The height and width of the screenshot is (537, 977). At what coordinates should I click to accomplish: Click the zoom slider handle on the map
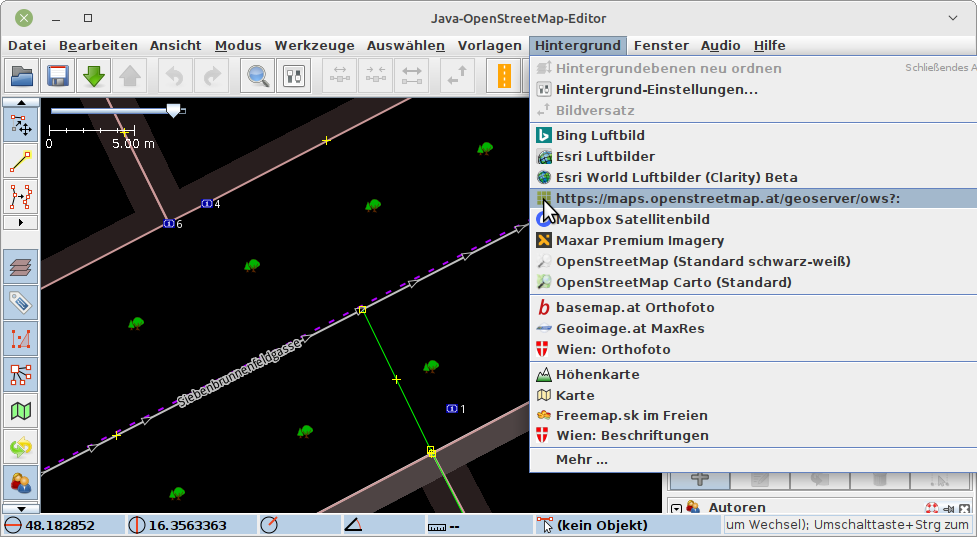173,111
